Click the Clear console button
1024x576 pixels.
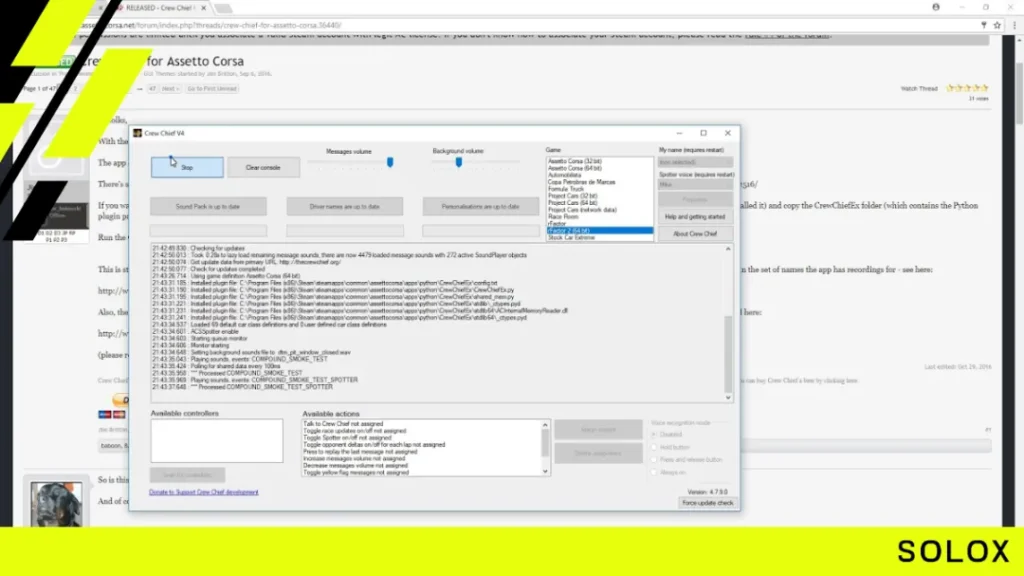click(x=263, y=167)
